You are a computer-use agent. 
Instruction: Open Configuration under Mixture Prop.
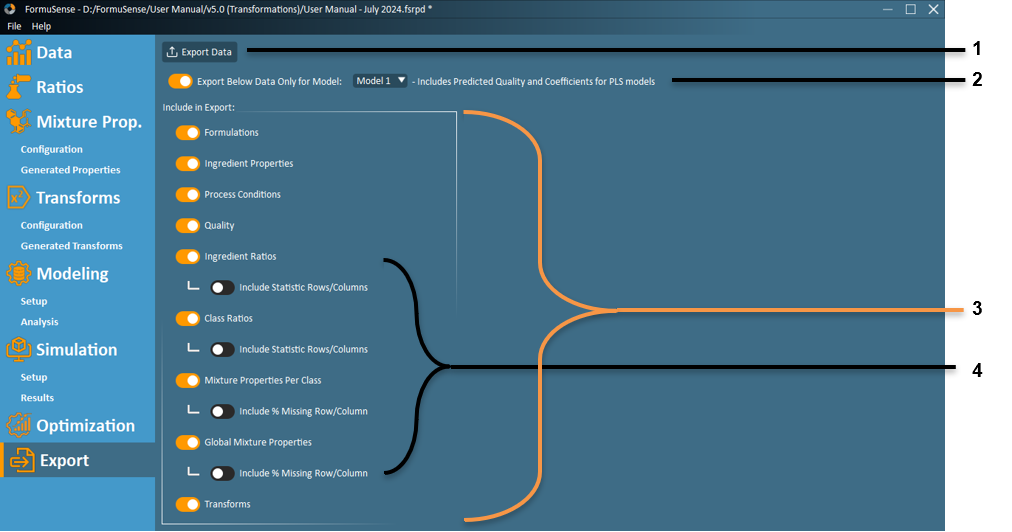click(x=52, y=149)
